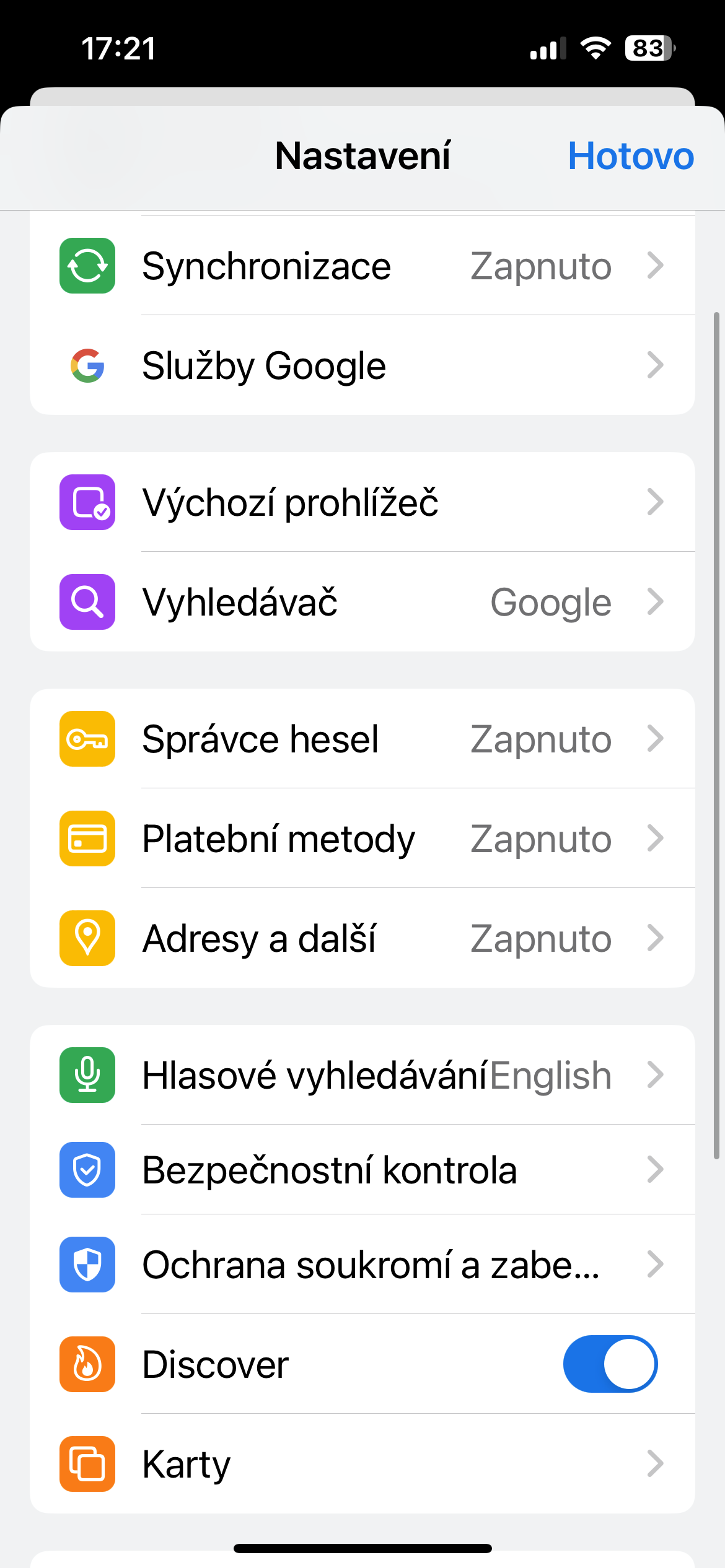Click the vertical scrollbar on right edge

click(x=716, y=734)
